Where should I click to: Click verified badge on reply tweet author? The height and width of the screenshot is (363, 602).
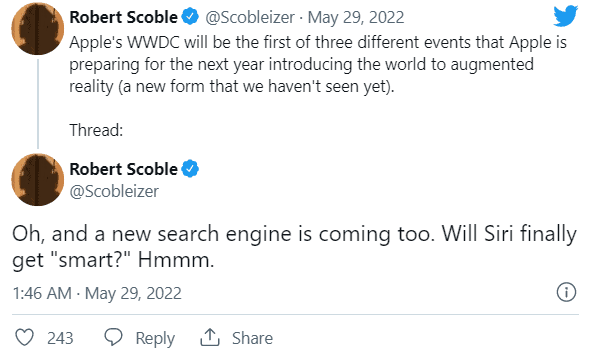coord(190,169)
